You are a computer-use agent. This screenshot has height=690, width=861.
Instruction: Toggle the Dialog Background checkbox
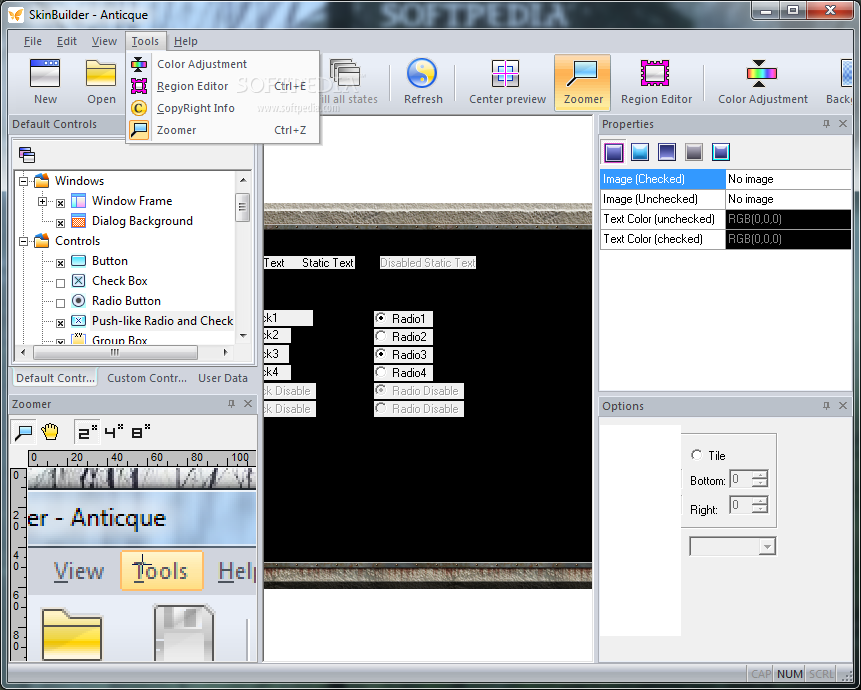tap(60, 223)
